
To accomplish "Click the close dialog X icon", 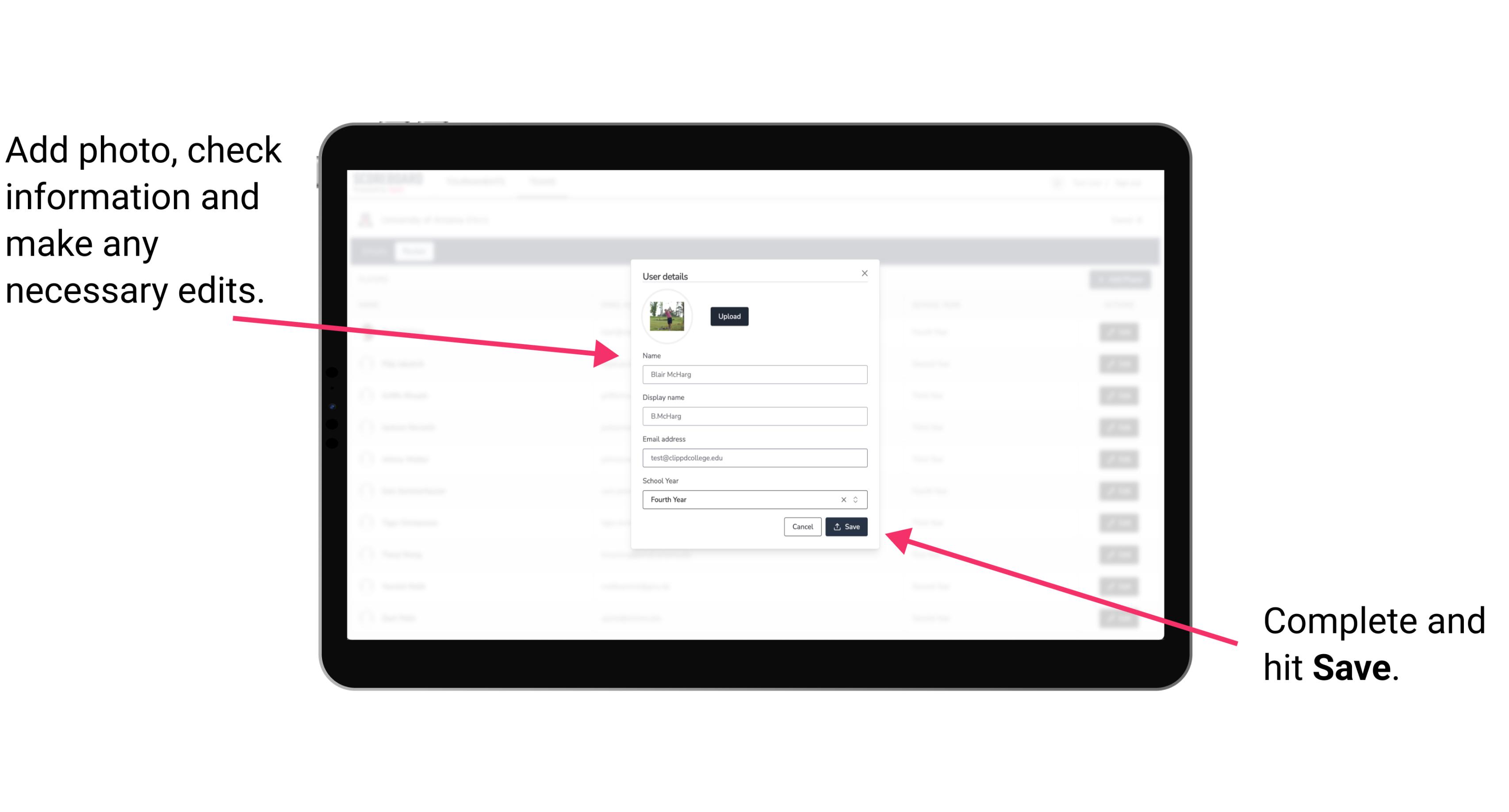I will pyautogui.click(x=865, y=273).
